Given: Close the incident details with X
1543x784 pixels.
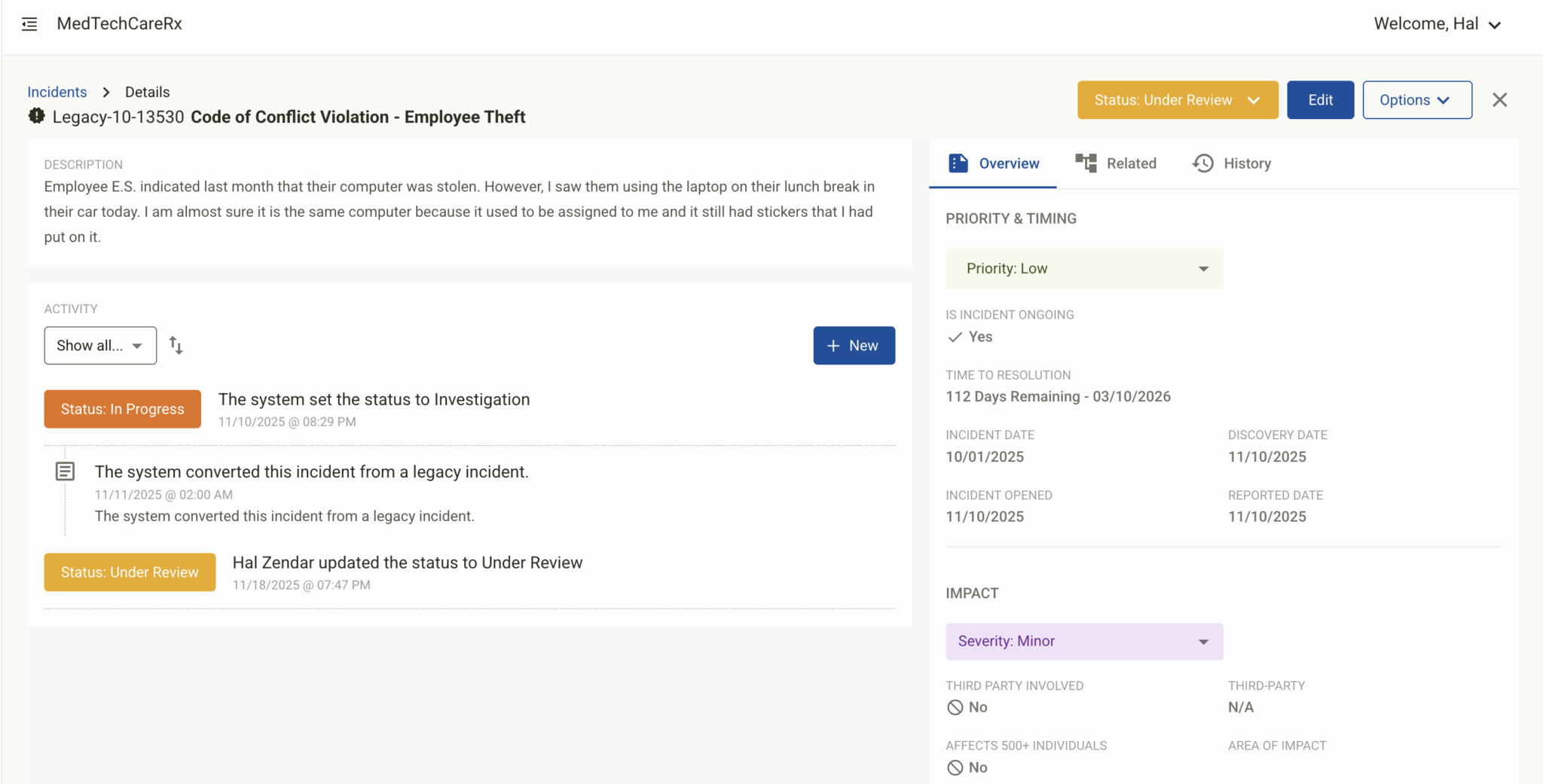Looking at the screenshot, I should click(1499, 100).
